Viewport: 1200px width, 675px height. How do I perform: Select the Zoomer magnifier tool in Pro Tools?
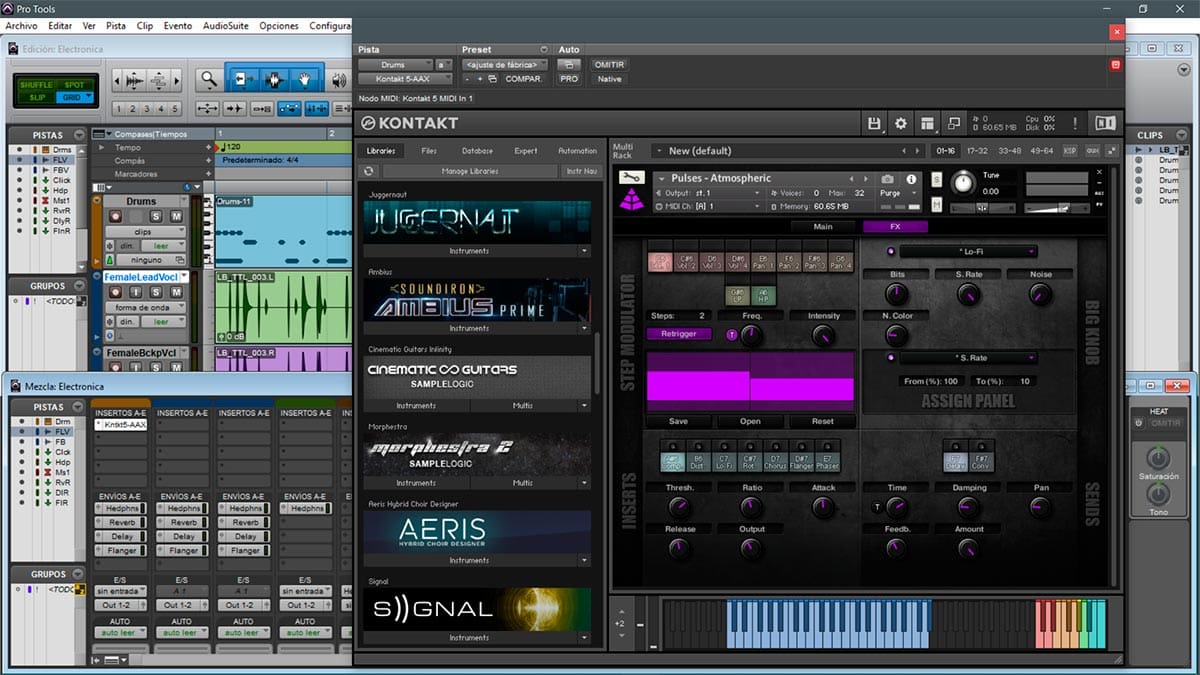click(208, 79)
